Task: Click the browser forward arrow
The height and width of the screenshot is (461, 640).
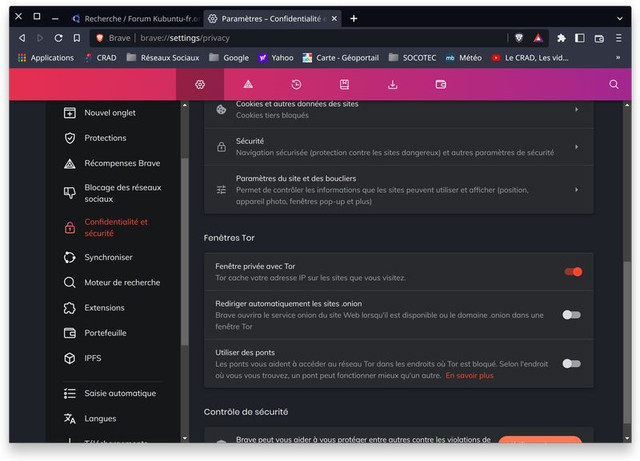Action: (x=40, y=38)
